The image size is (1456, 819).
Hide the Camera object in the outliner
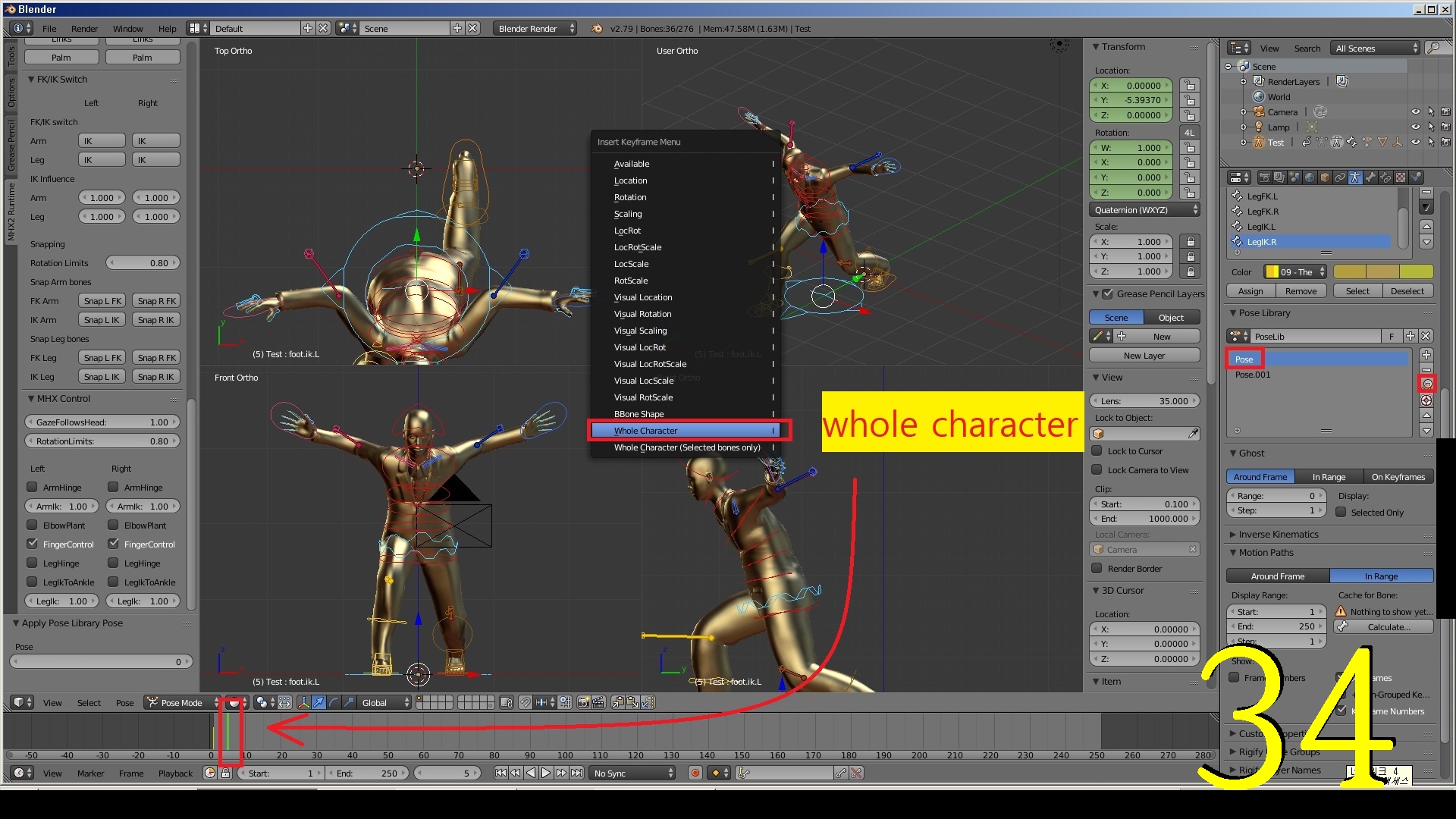pyautogui.click(x=1415, y=111)
